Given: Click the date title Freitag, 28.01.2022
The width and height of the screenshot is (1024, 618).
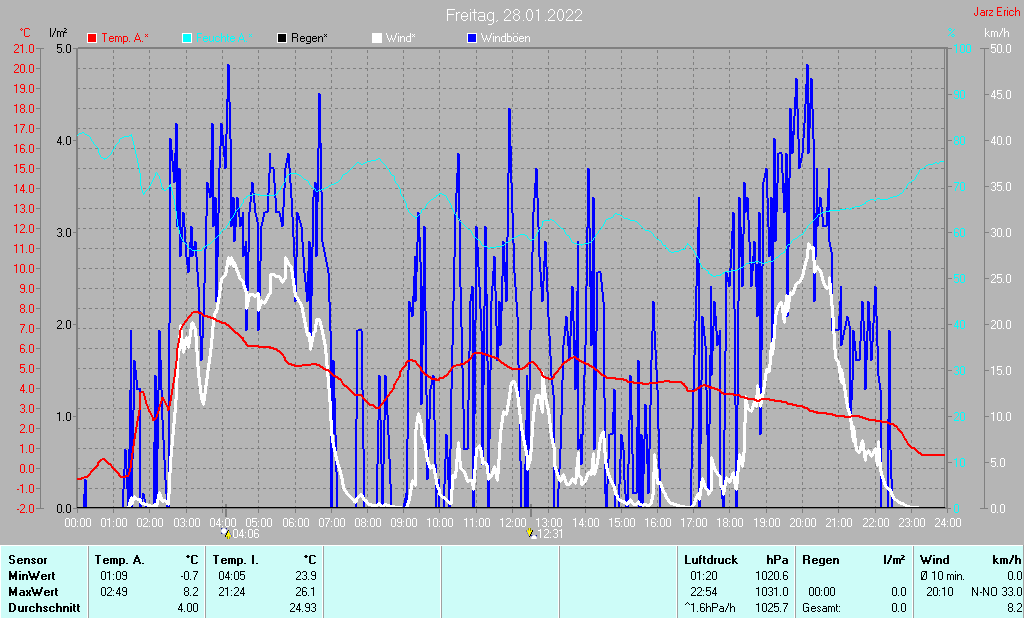Looking at the screenshot, I should click(x=514, y=16).
